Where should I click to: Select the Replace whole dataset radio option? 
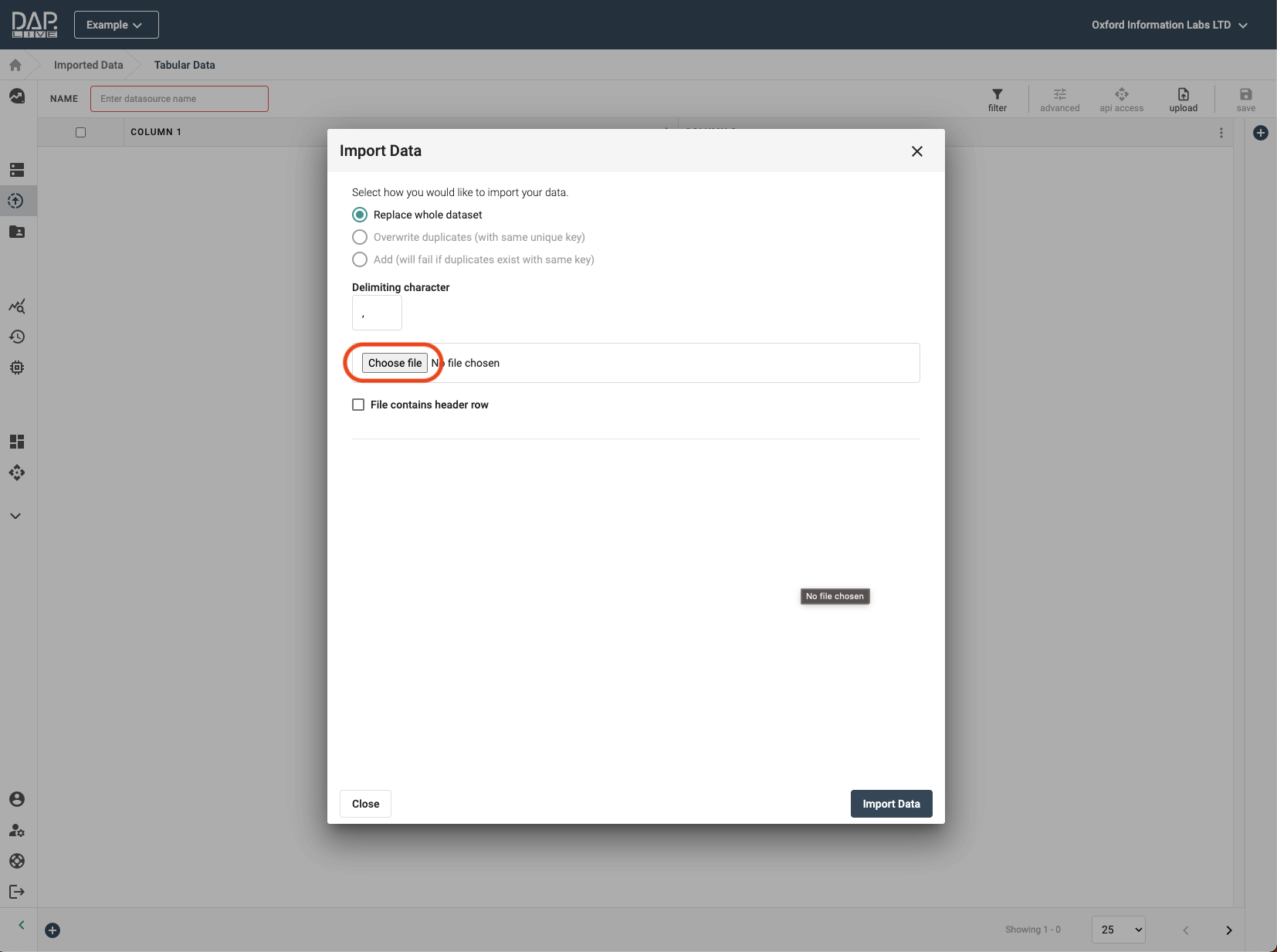click(360, 215)
